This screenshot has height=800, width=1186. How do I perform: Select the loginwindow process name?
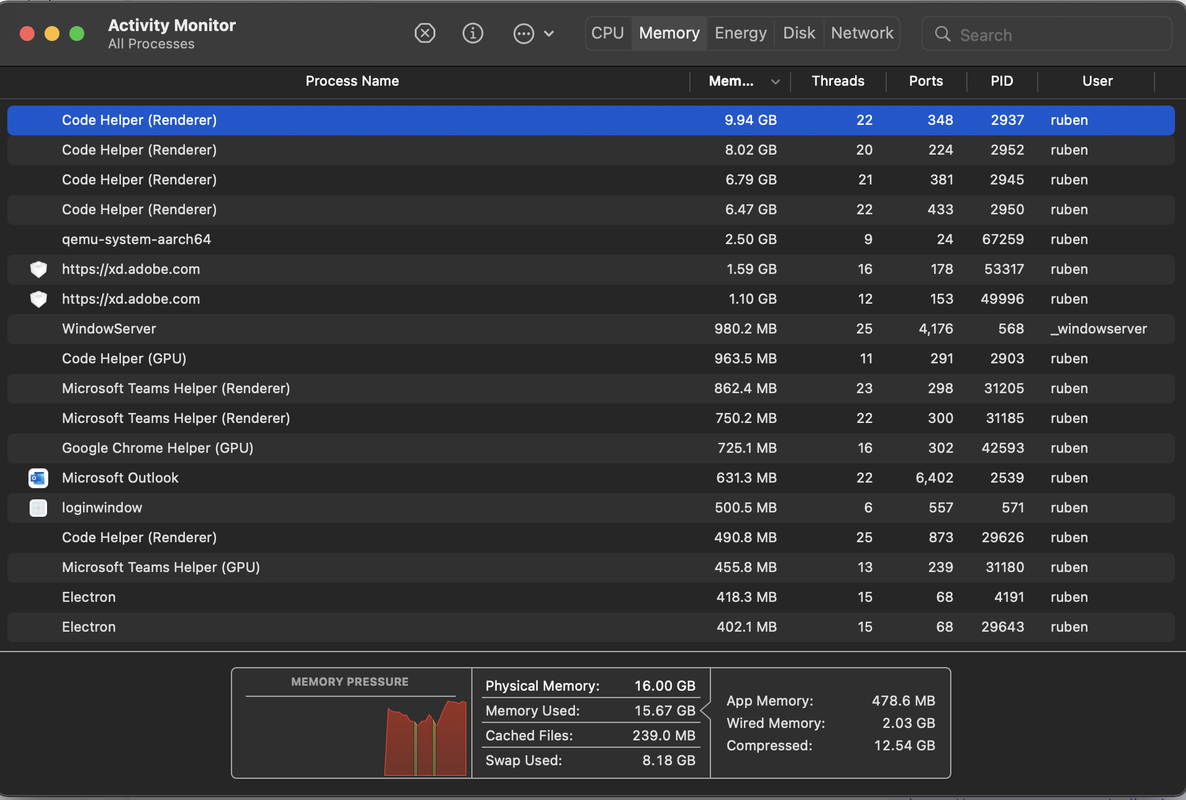tap(102, 508)
